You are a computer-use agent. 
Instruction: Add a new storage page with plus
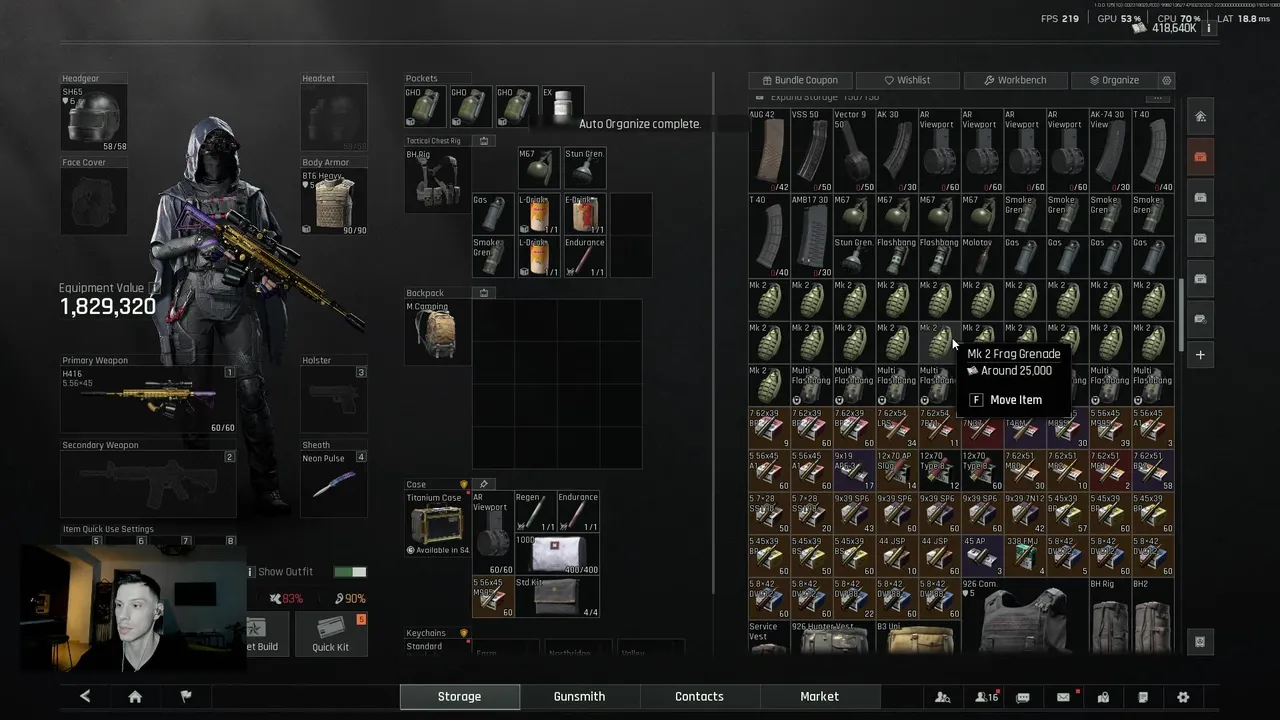[x=1200, y=355]
